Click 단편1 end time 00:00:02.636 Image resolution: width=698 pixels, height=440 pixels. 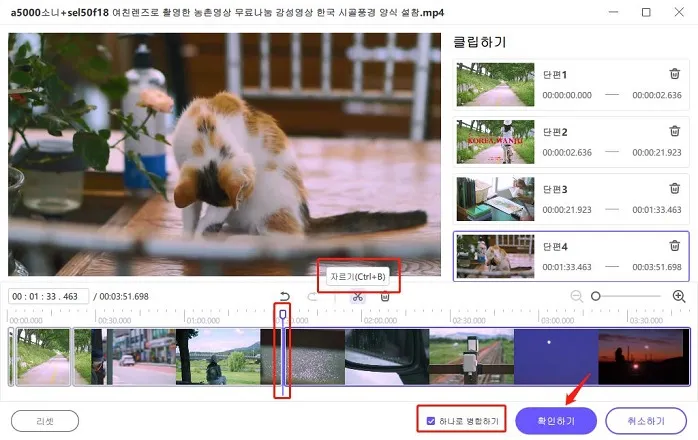pos(657,95)
